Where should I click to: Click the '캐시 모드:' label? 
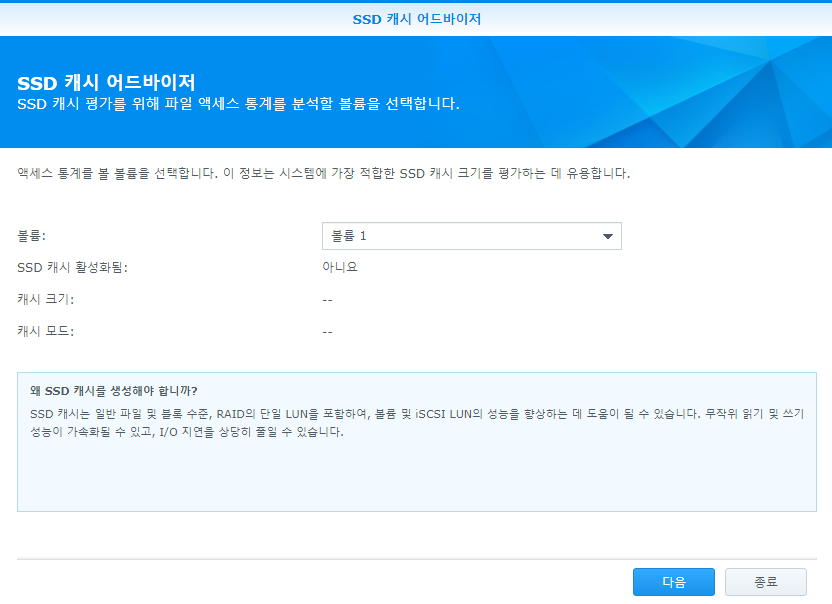point(46,331)
